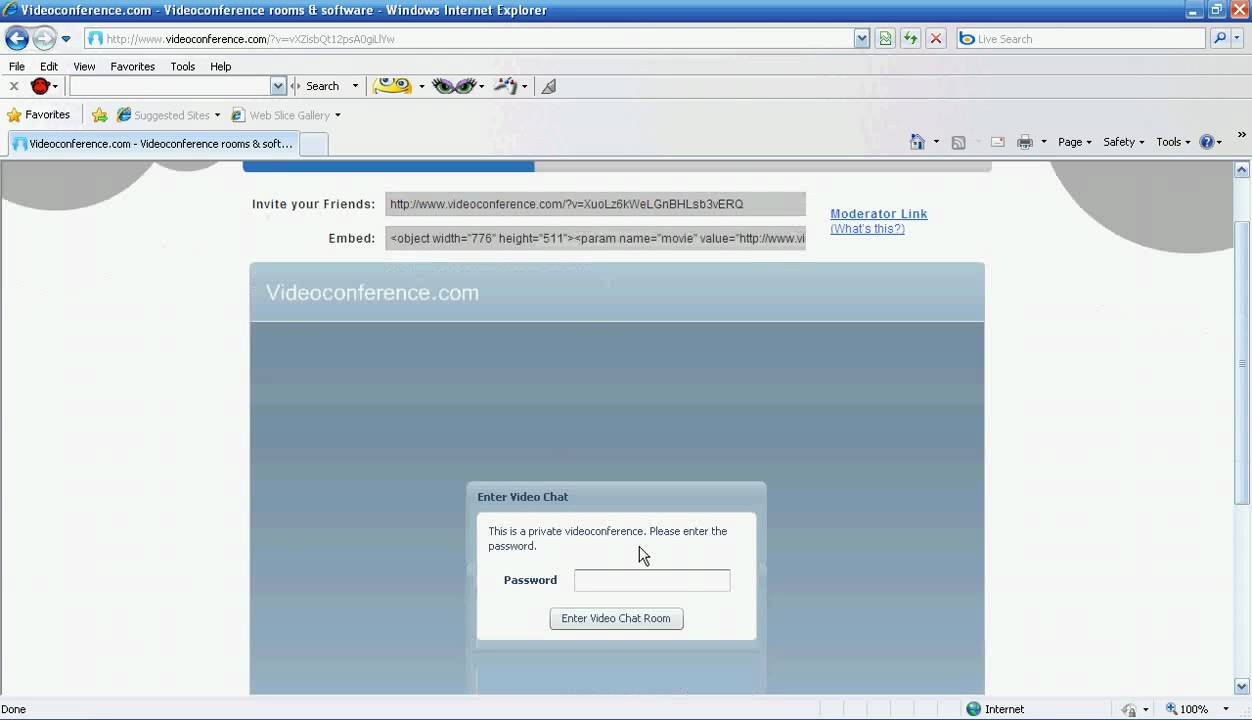Click the videoconference.com address bar
This screenshot has width=1252, height=720.
click(x=468, y=39)
